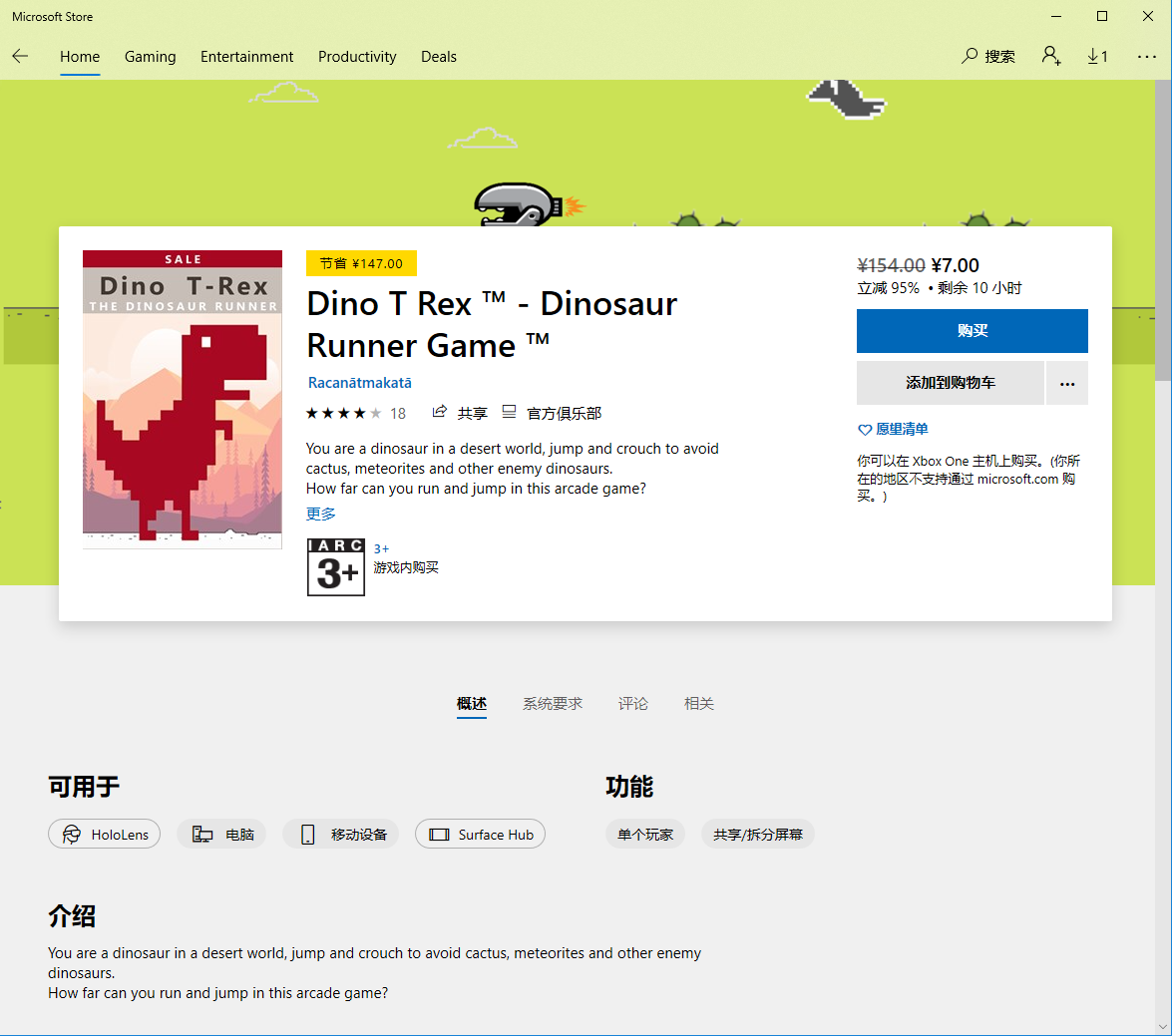
Task: Open downloads and updates icon
Action: 1097,56
